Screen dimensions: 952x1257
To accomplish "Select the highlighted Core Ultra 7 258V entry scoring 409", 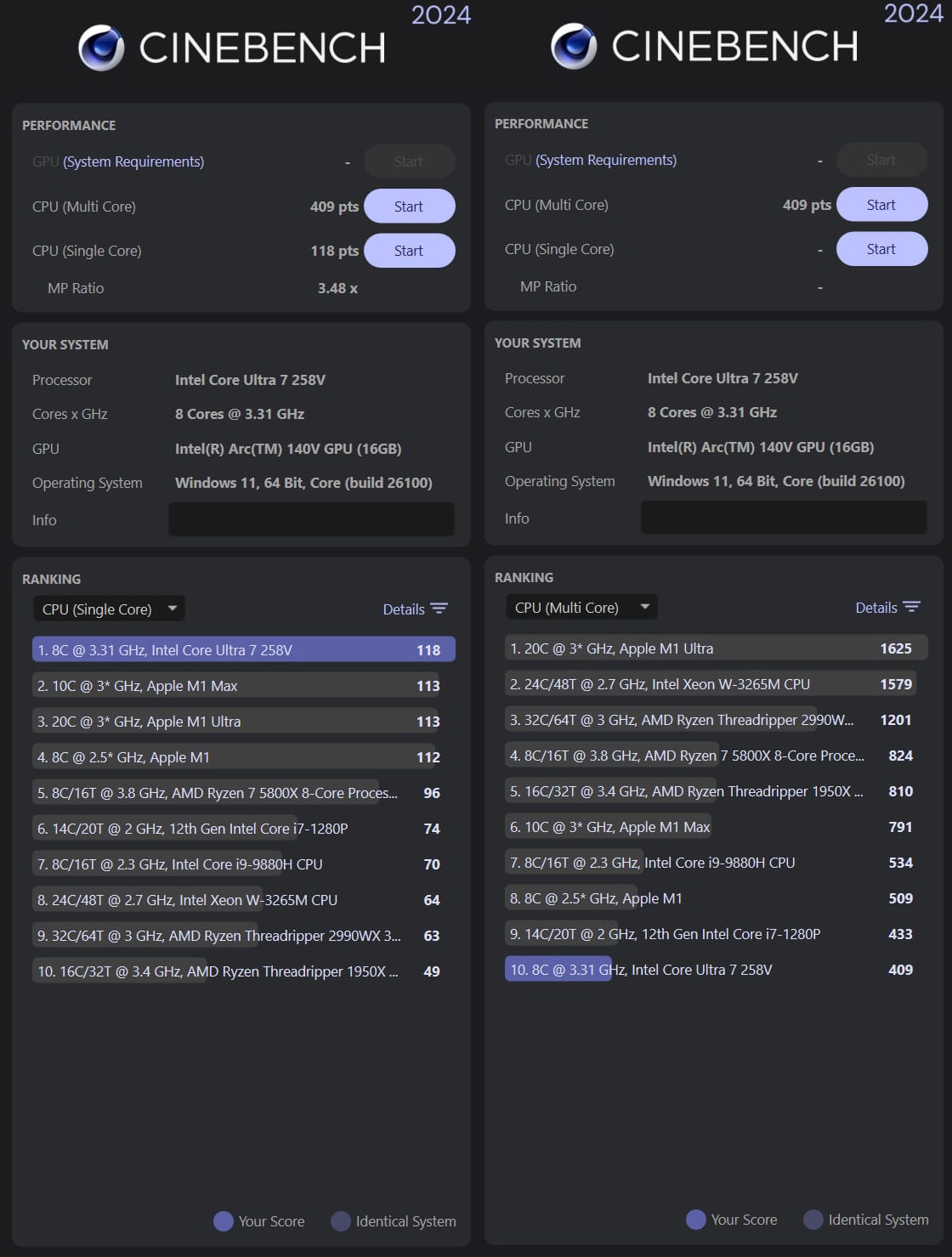I will [x=711, y=970].
